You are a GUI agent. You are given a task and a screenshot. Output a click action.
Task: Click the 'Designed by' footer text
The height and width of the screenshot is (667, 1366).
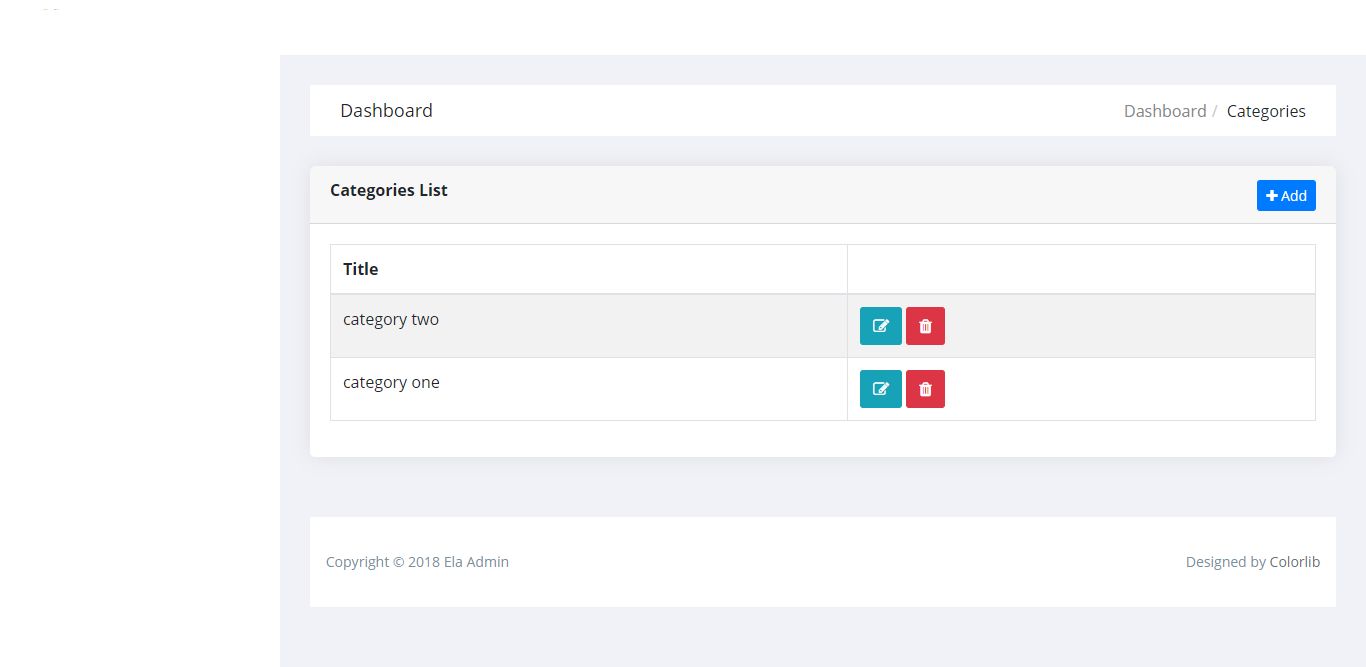click(1225, 562)
